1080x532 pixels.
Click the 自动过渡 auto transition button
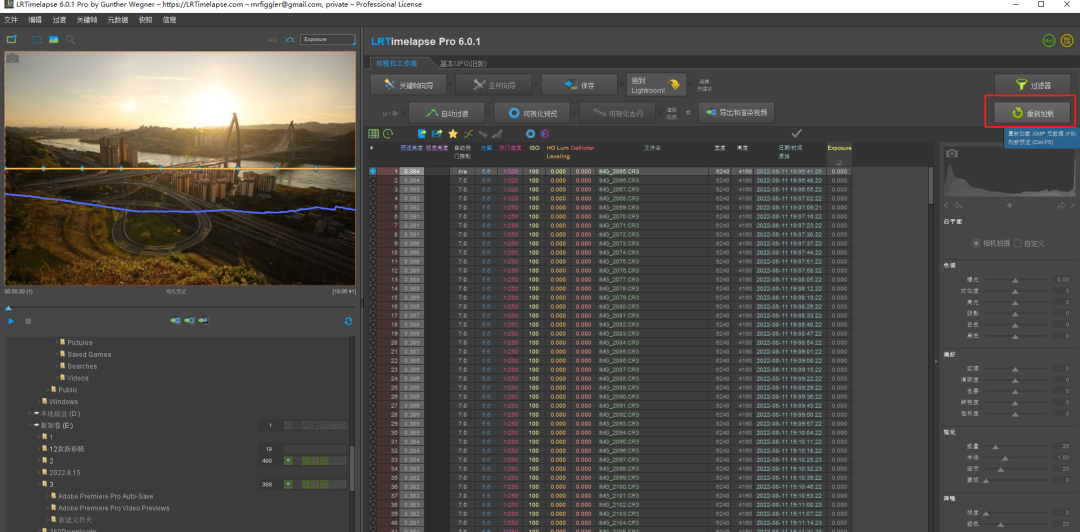point(449,113)
